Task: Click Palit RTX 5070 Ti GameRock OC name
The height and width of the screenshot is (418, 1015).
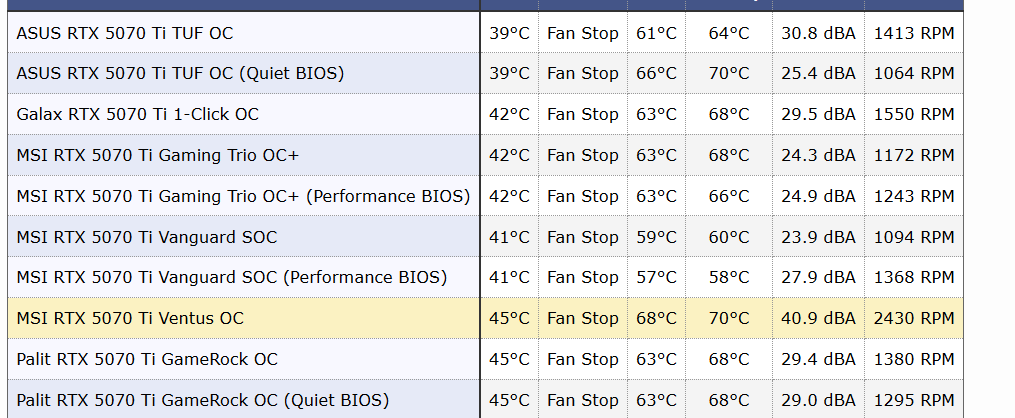Action: (x=147, y=359)
